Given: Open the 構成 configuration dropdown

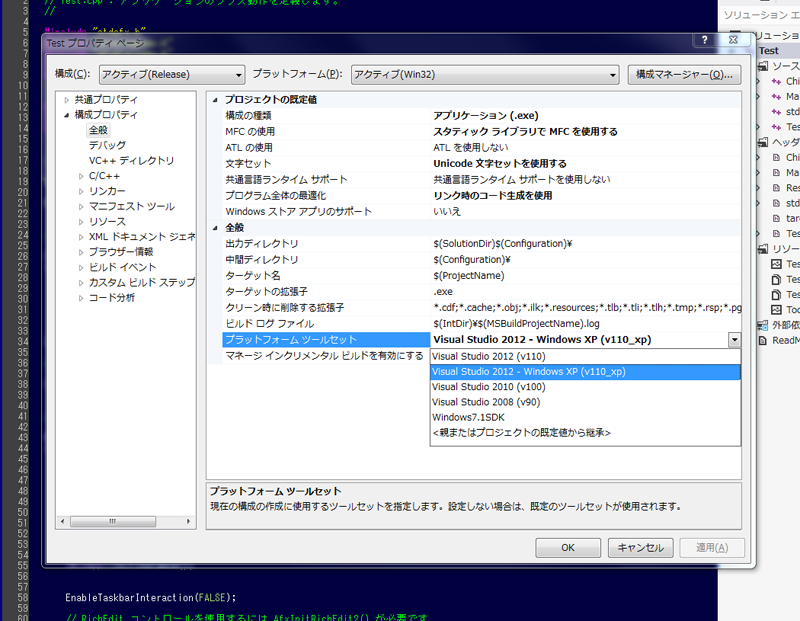Looking at the screenshot, I should point(172,74).
